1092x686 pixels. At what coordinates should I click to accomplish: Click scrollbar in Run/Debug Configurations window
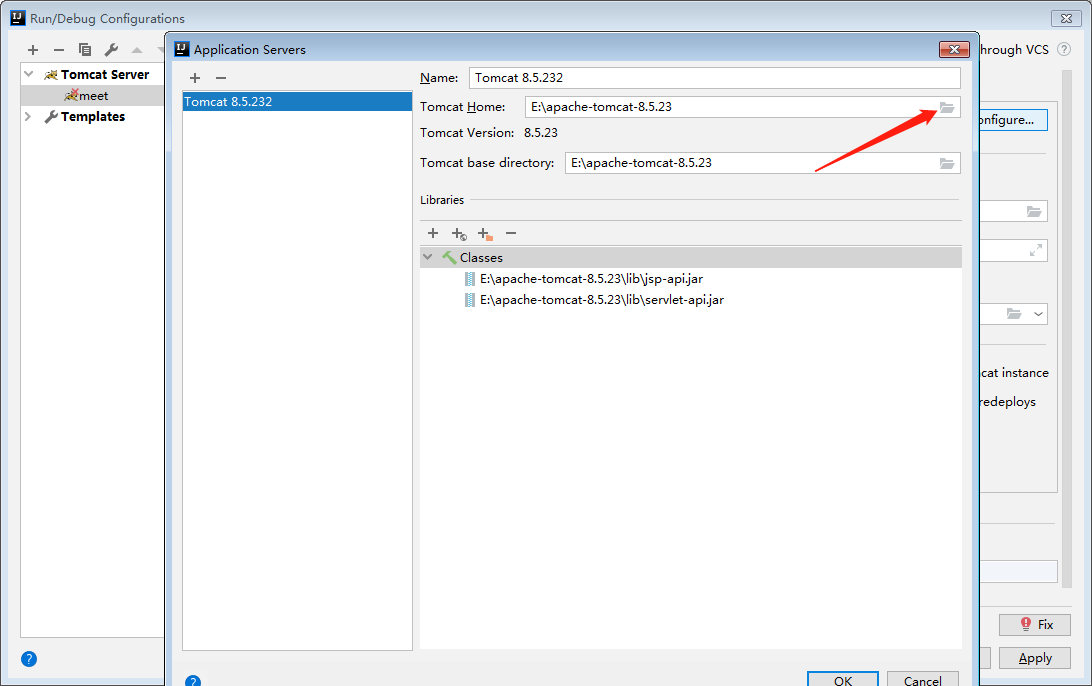click(1066, 327)
